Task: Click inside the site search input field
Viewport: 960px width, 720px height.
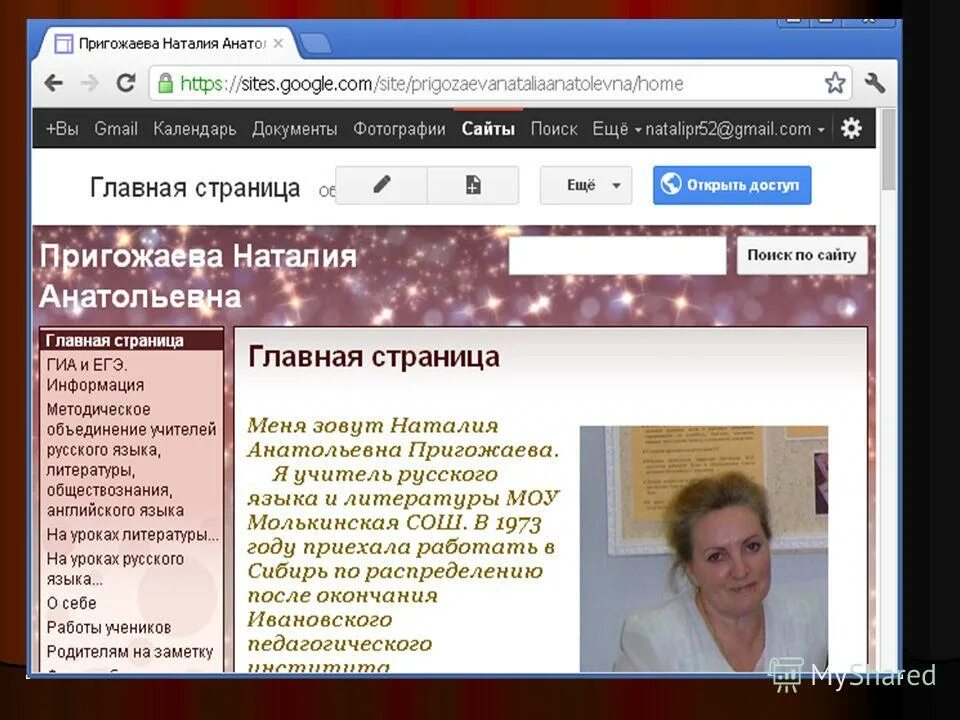Action: click(x=617, y=256)
